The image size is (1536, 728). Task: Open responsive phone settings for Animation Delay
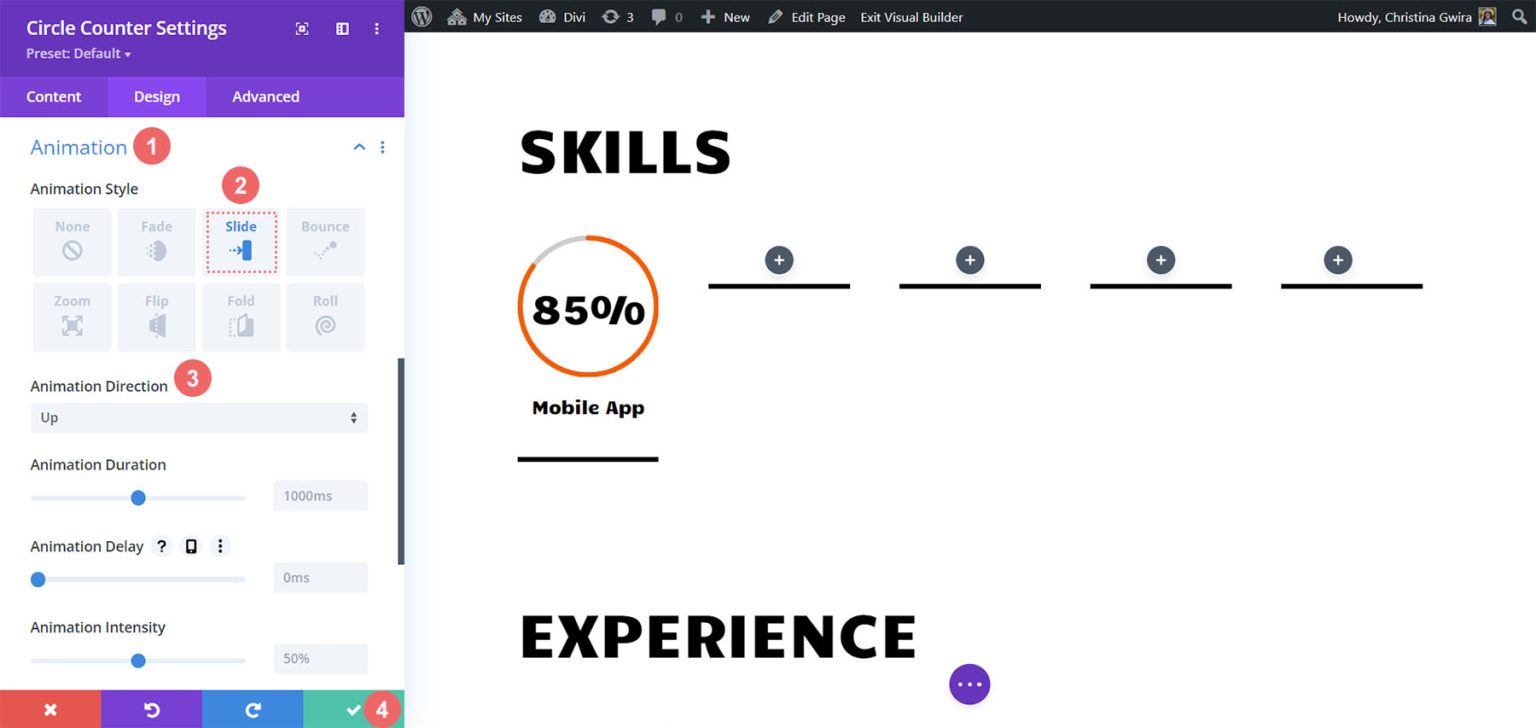190,546
